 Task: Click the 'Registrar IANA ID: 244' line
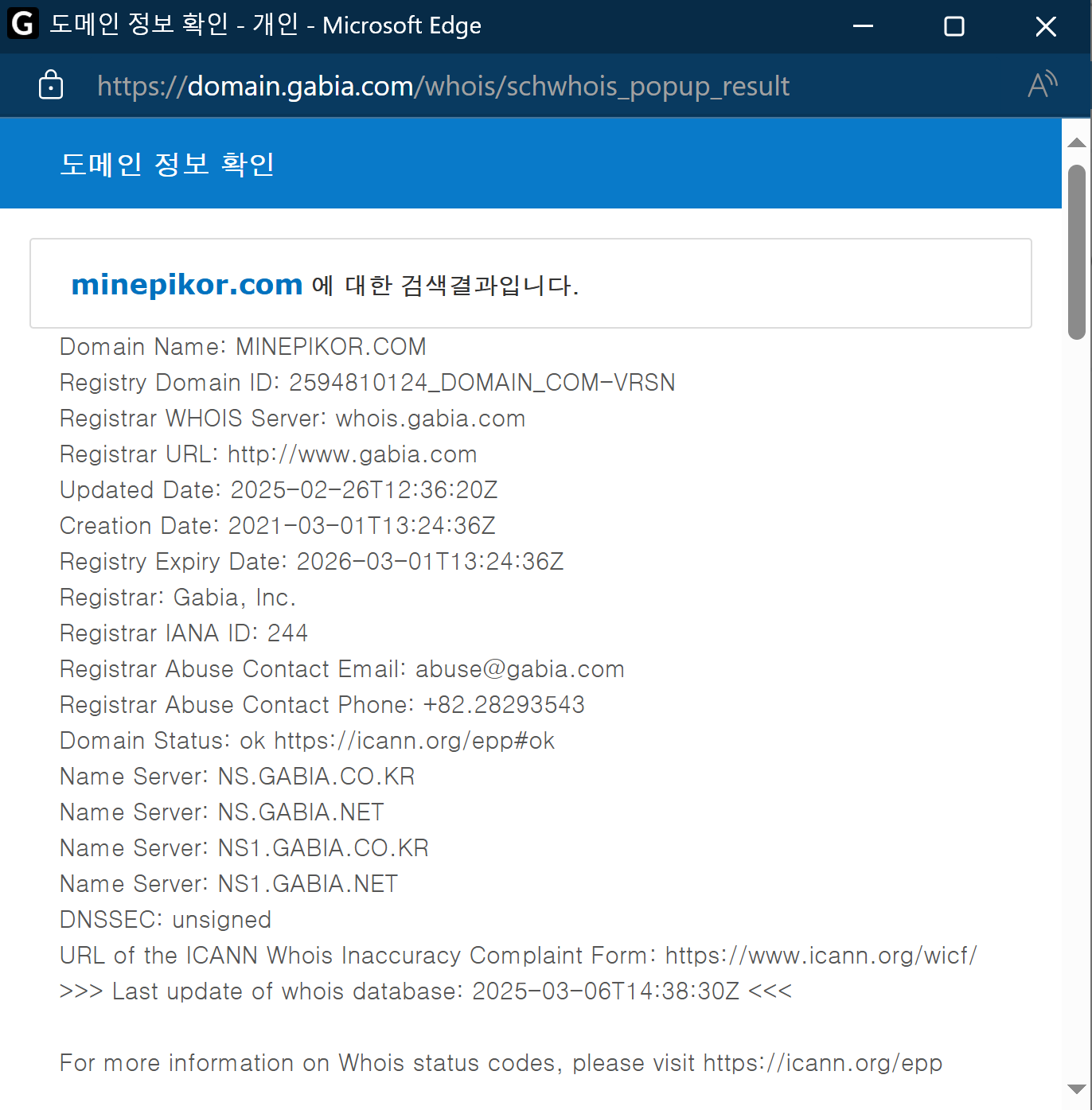point(184,633)
